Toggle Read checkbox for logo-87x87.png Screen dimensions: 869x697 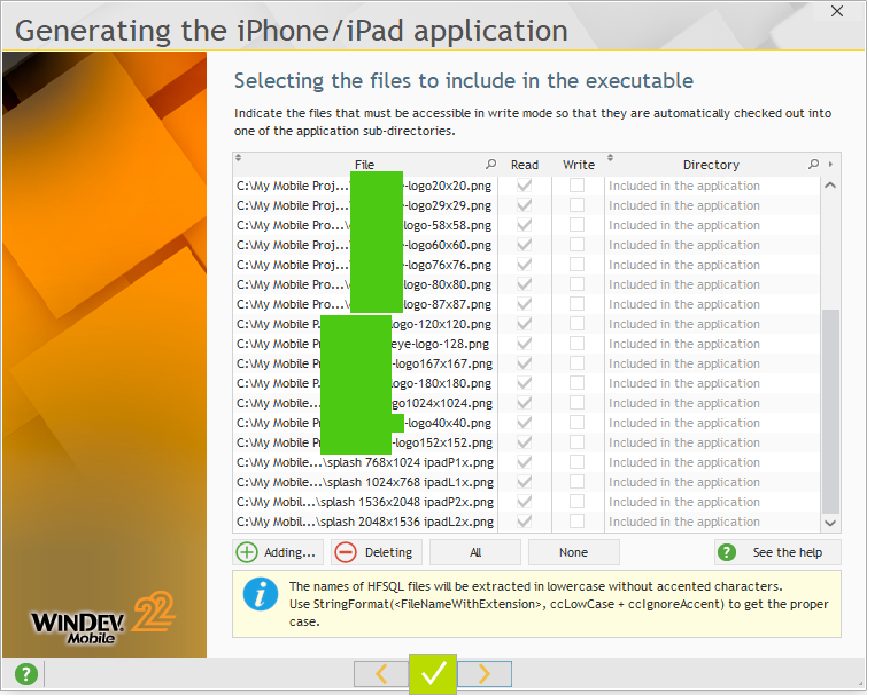point(524,305)
